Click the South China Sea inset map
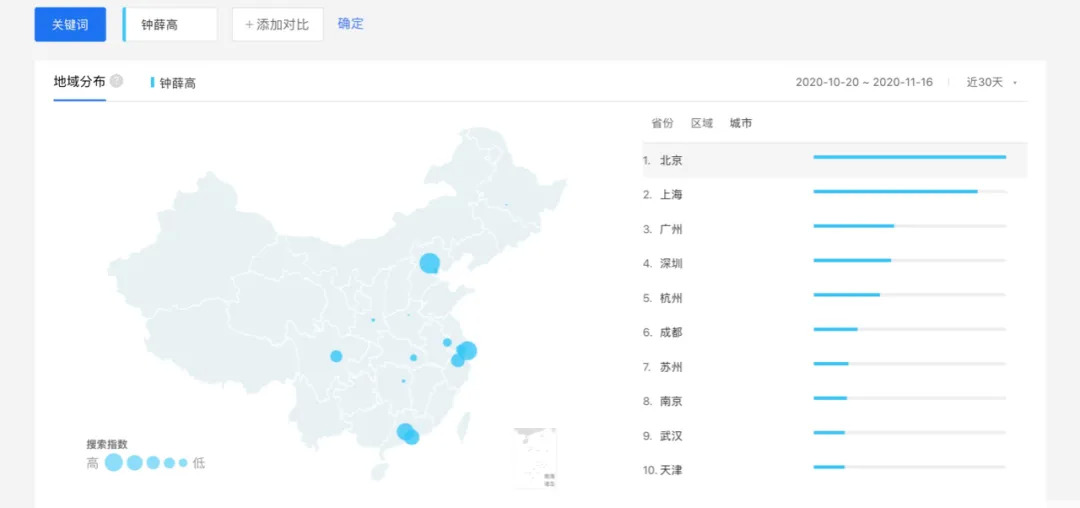1080x508 pixels. [x=535, y=458]
